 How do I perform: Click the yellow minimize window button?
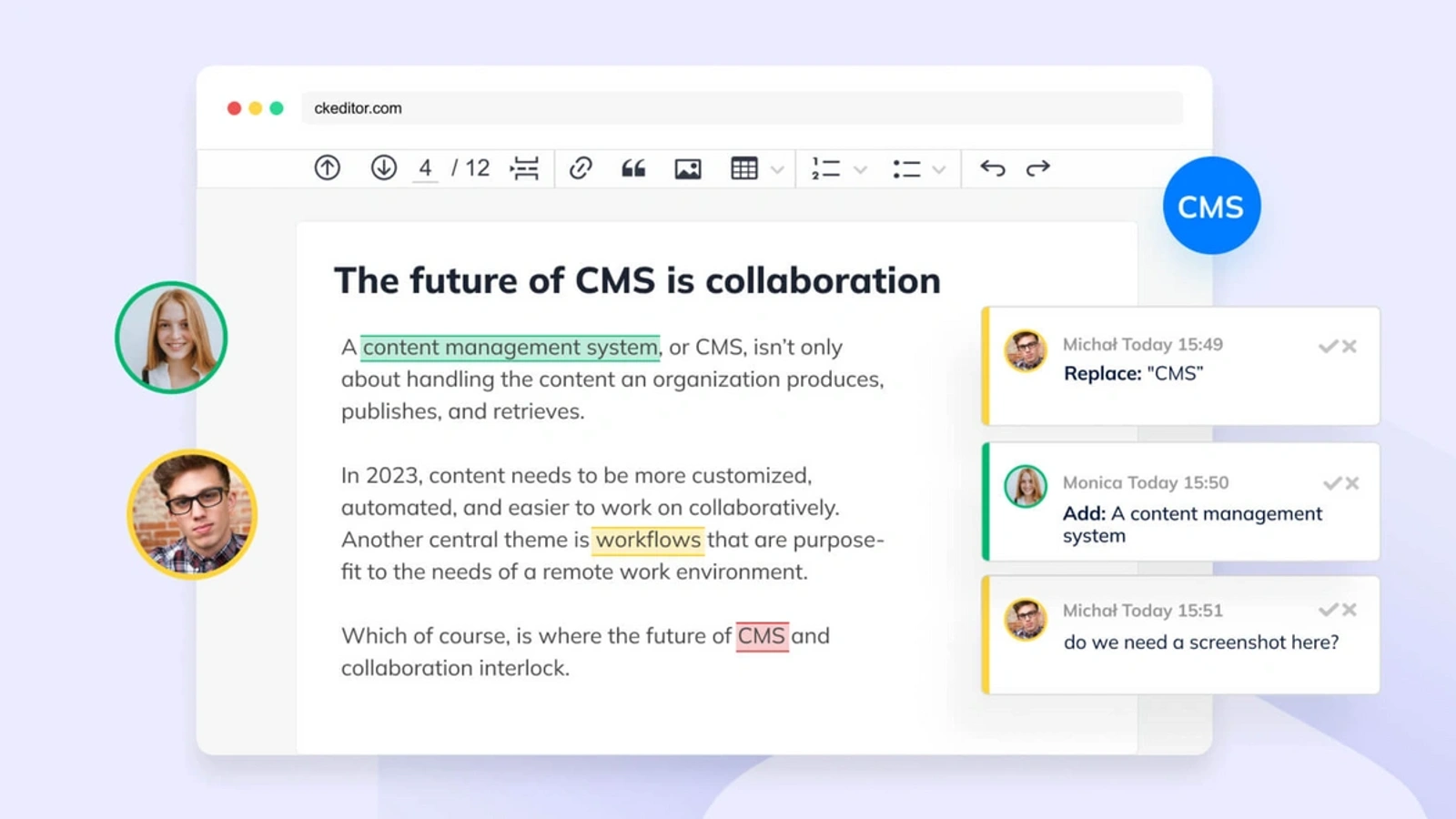coord(255,108)
